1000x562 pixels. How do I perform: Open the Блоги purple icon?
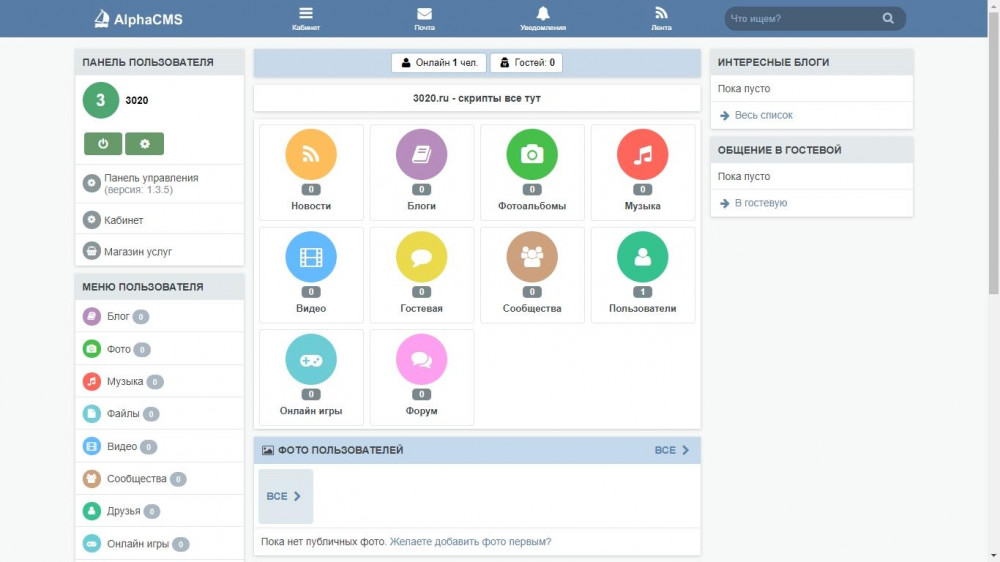click(x=421, y=154)
